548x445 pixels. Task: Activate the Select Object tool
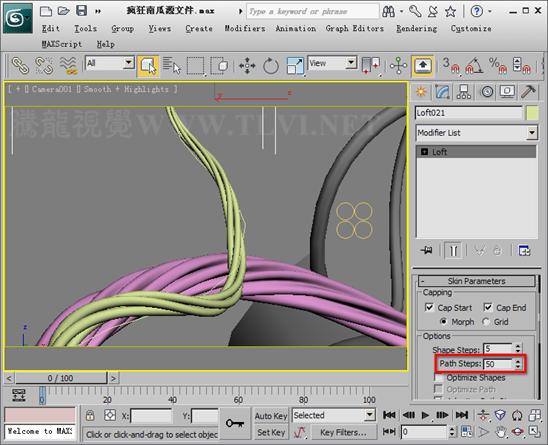(x=148, y=66)
